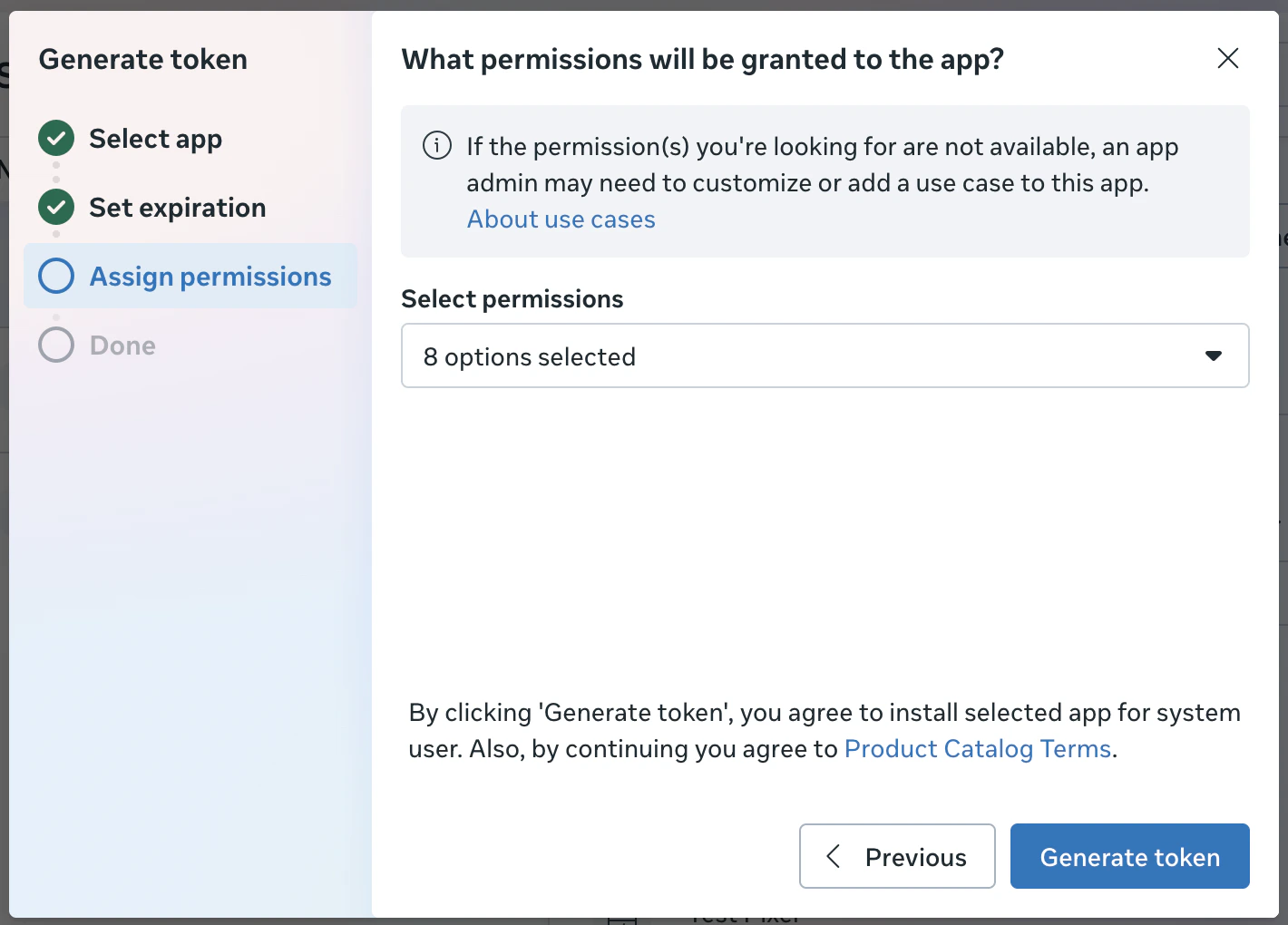Image resolution: width=1288 pixels, height=925 pixels.
Task: Click the circle icon next to Done step
Action: (55, 345)
